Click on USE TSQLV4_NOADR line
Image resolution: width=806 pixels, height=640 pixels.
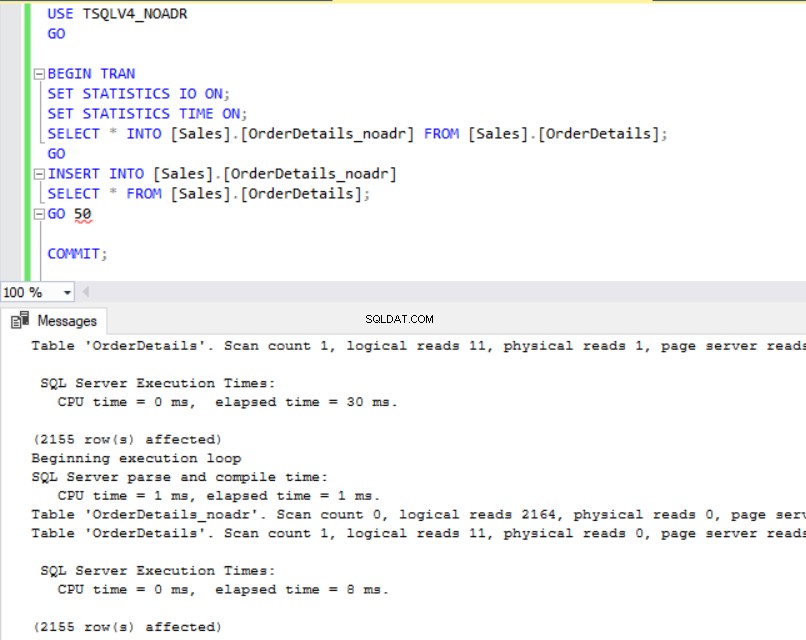pyautogui.click(x=117, y=14)
